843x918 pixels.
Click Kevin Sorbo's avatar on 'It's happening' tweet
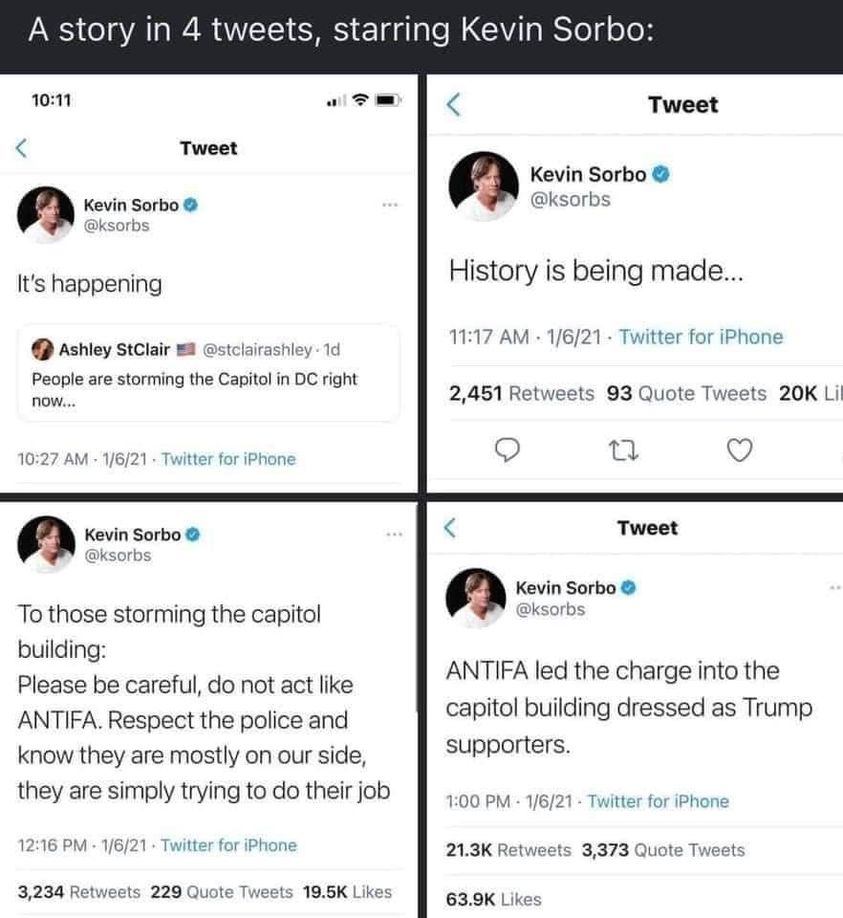point(46,214)
